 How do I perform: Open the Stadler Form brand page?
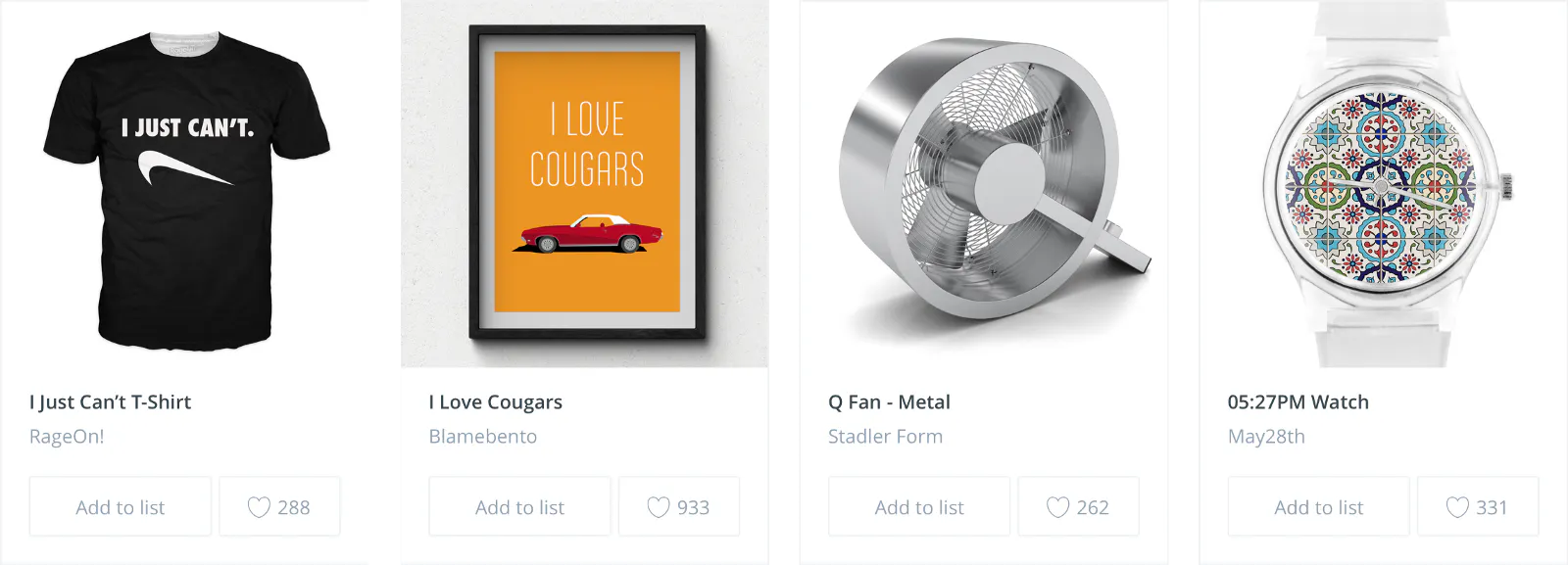[x=884, y=436]
